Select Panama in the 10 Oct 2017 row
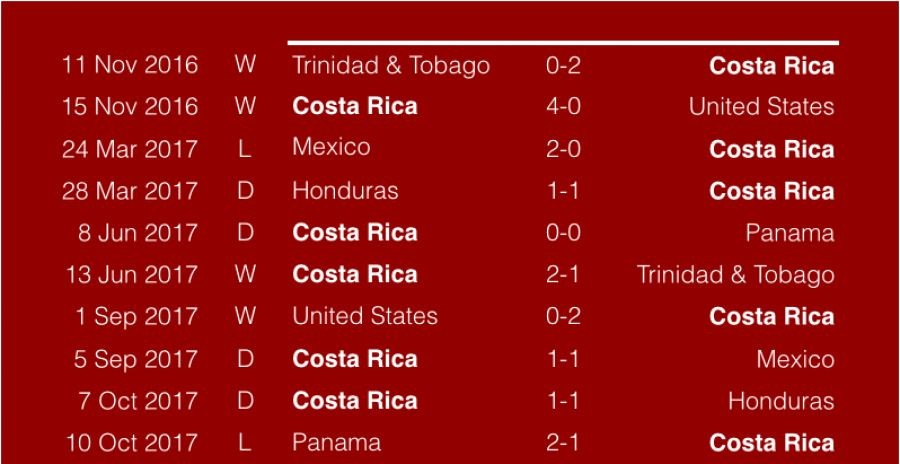Viewport: 900px width, 464px height. pyautogui.click(x=337, y=442)
